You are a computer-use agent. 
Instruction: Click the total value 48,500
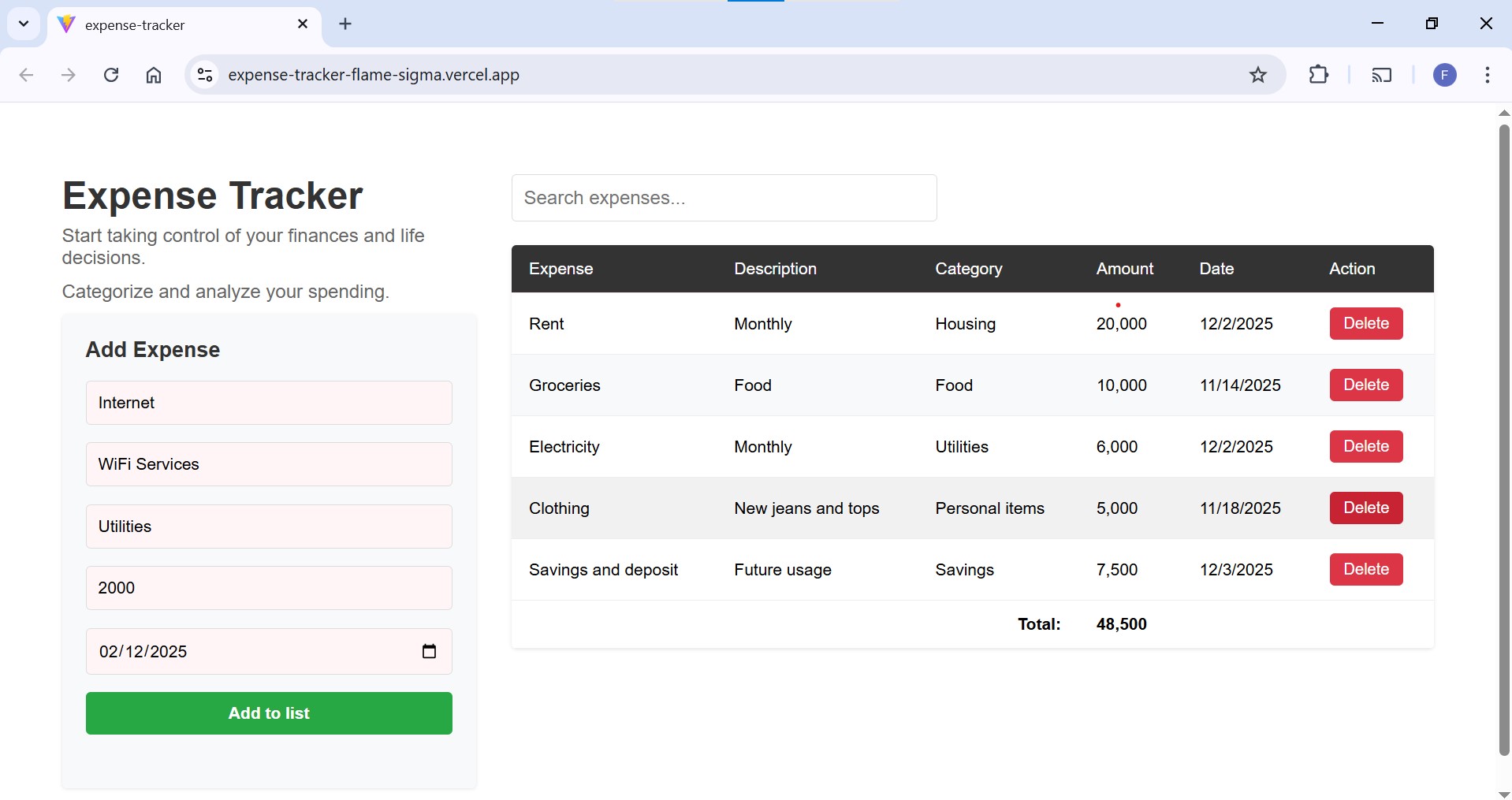1121,624
